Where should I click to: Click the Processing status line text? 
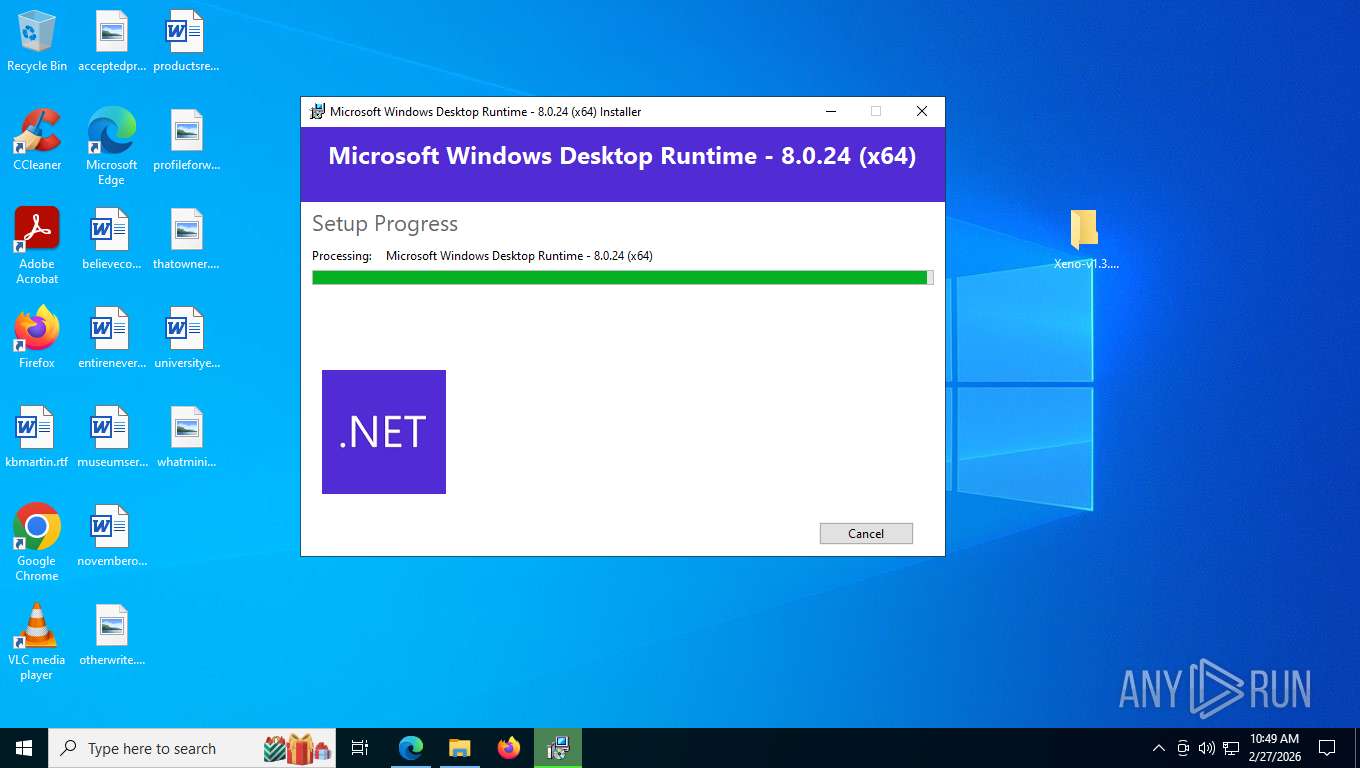click(x=482, y=256)
